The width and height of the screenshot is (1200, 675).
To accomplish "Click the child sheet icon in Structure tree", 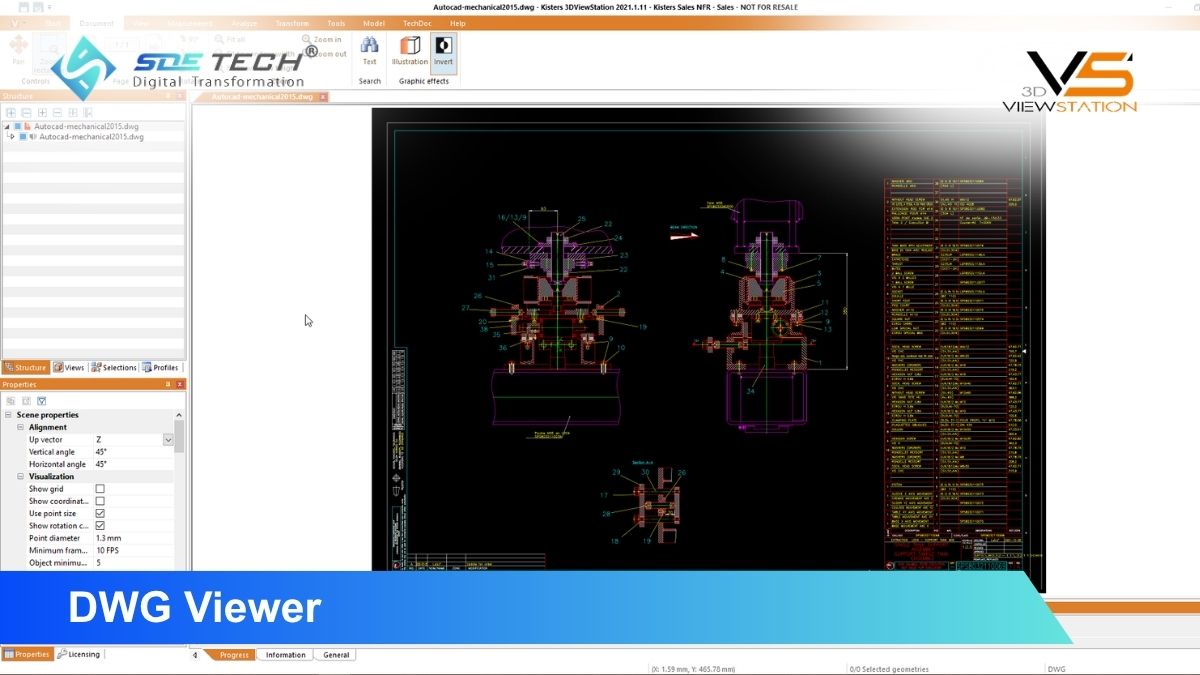I will tap(33, 137).
